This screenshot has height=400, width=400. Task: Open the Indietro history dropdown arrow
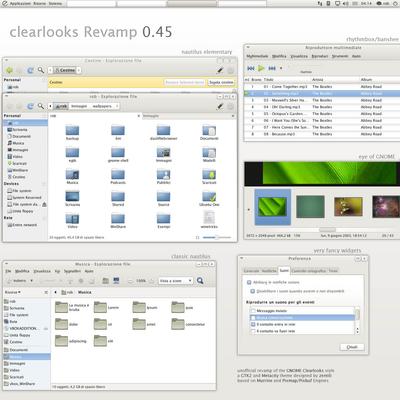point(32,281)
